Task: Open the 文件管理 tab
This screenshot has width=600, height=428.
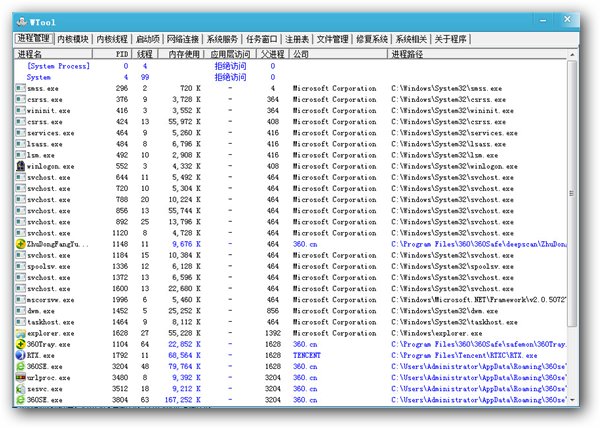Action: pyautogui.click(x=332, y=39)
